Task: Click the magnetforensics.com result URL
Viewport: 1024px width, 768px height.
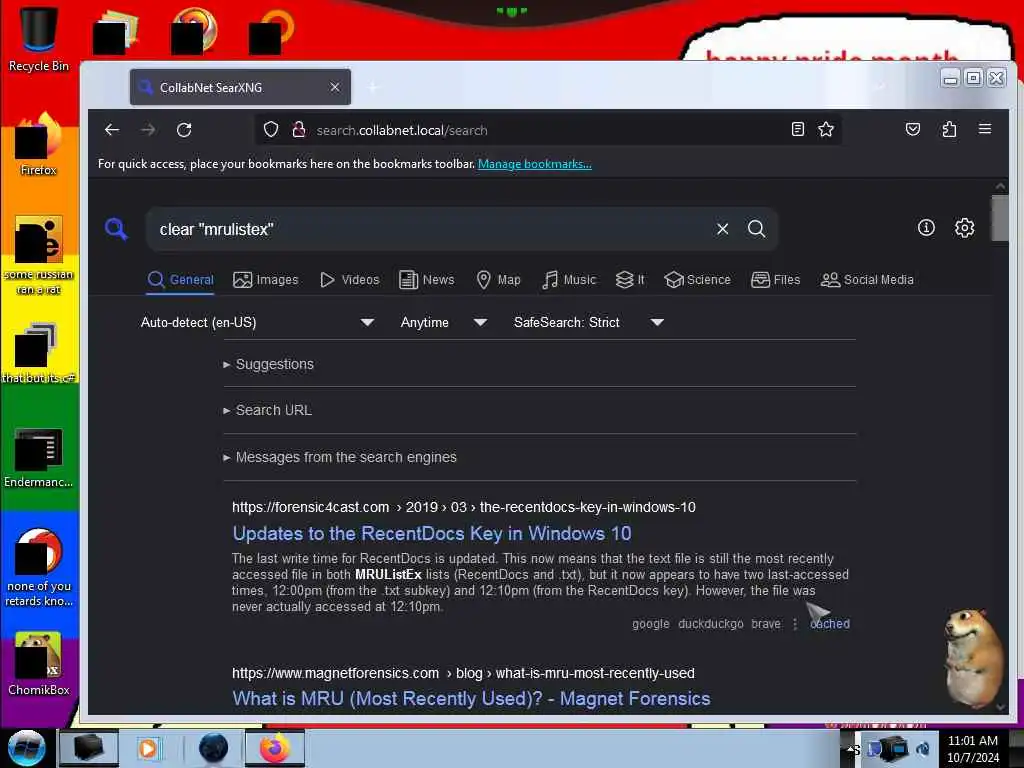Action: [463, 673]
